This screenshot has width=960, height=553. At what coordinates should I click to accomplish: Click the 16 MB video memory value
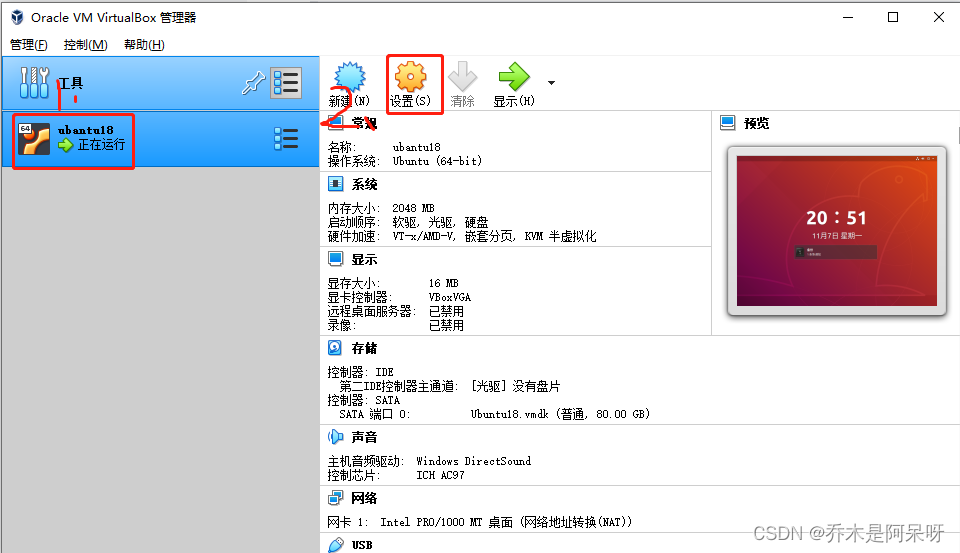(x=443, y=284)
